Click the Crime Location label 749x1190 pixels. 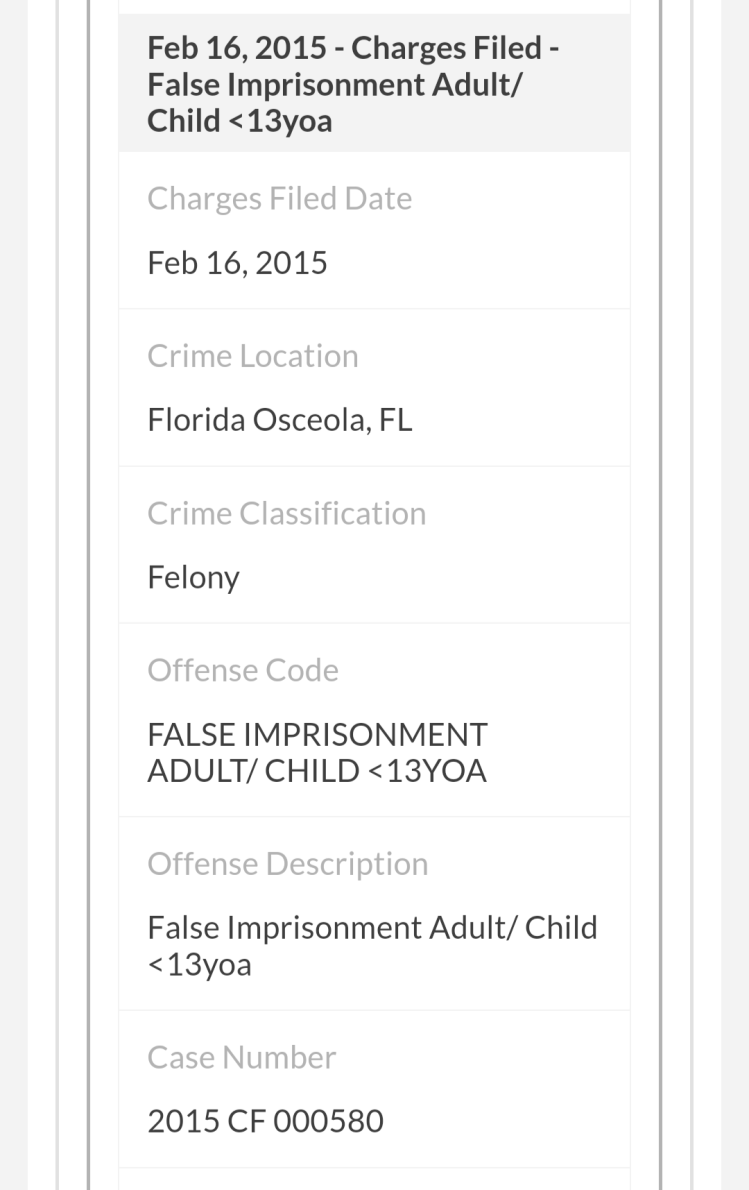coord(252,356)
